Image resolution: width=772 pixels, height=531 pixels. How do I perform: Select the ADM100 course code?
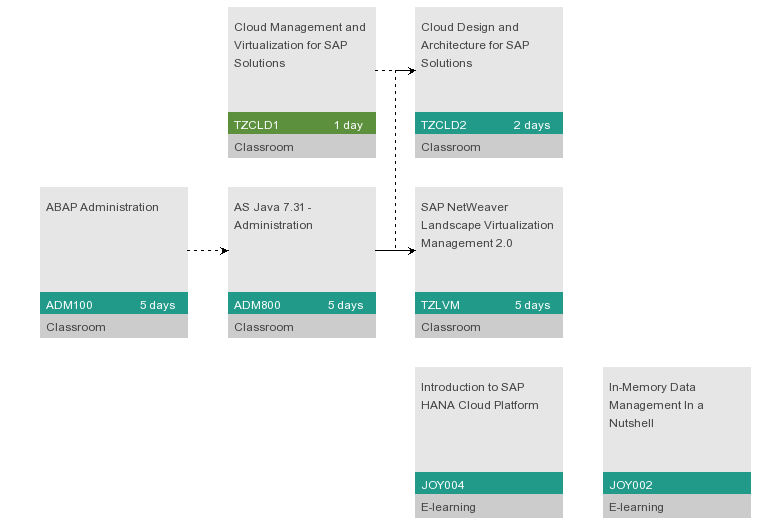[70, 305]
